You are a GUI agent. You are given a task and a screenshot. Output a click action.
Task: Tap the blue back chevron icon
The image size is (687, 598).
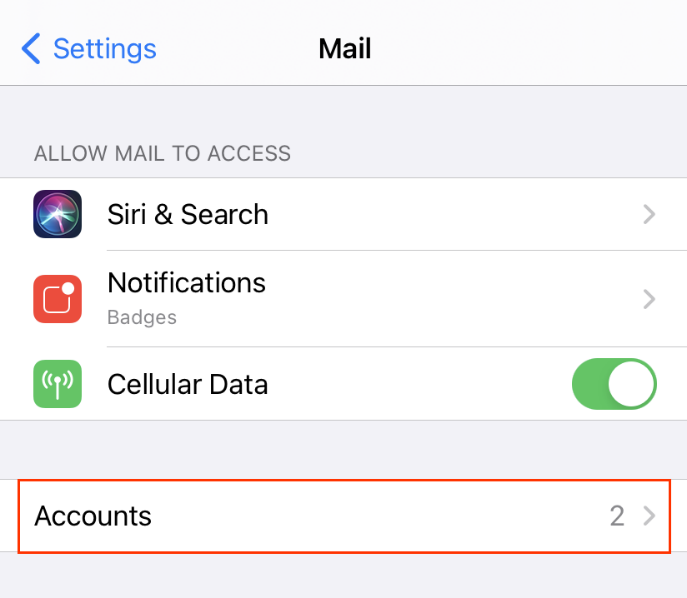click(x=31, y=48)
